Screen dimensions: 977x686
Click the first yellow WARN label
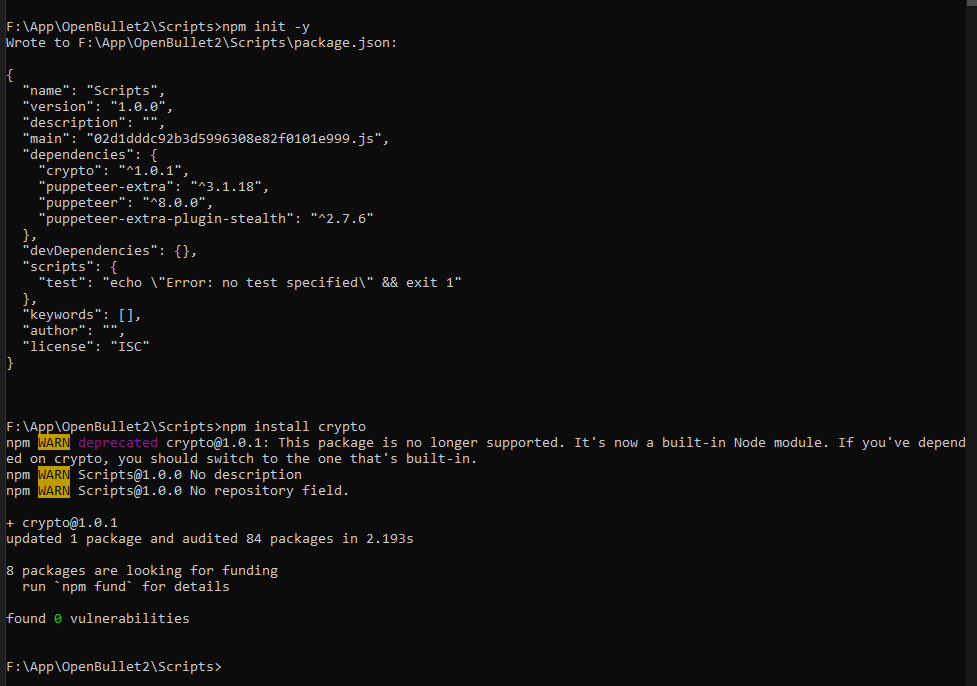[x=54, y=443]
